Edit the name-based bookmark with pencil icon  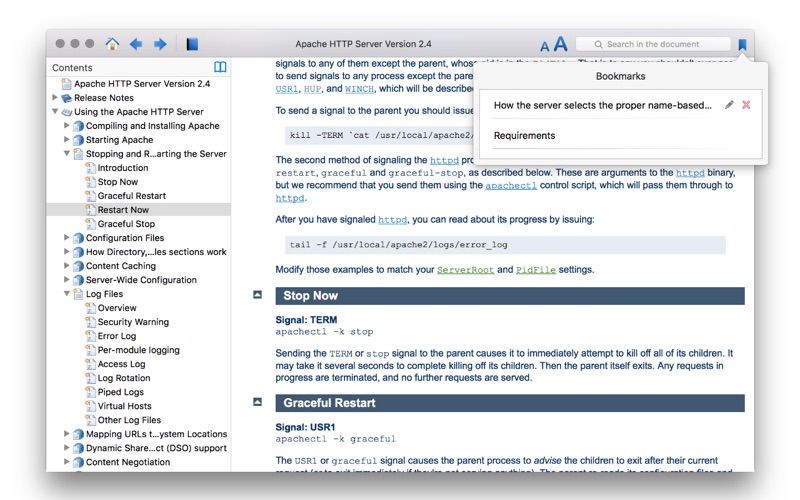point(729,105)
